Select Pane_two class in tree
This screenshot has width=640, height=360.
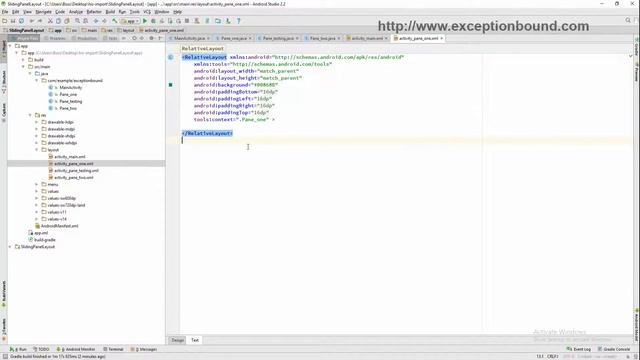coord(68,108)
